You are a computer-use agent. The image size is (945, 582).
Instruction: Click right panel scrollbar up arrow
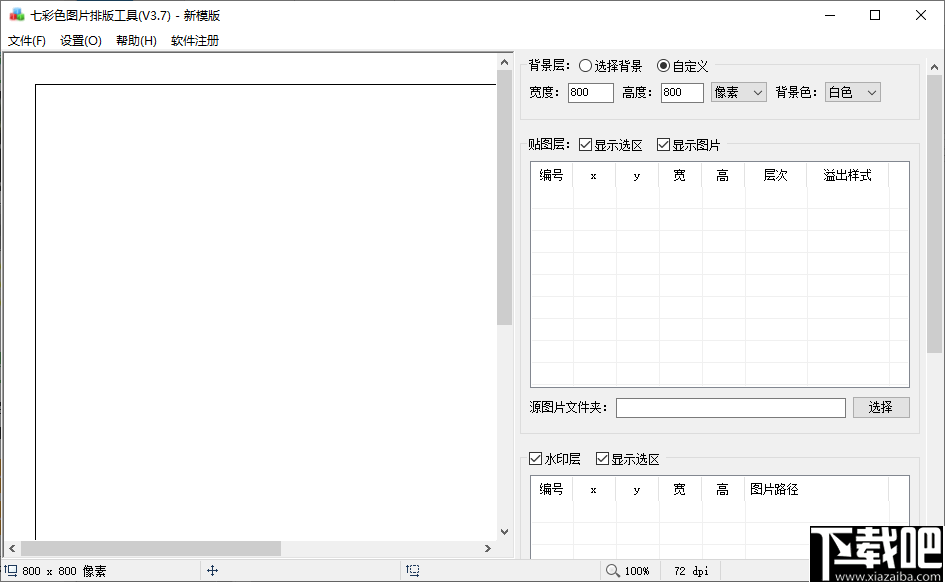[x=934, y=67]
